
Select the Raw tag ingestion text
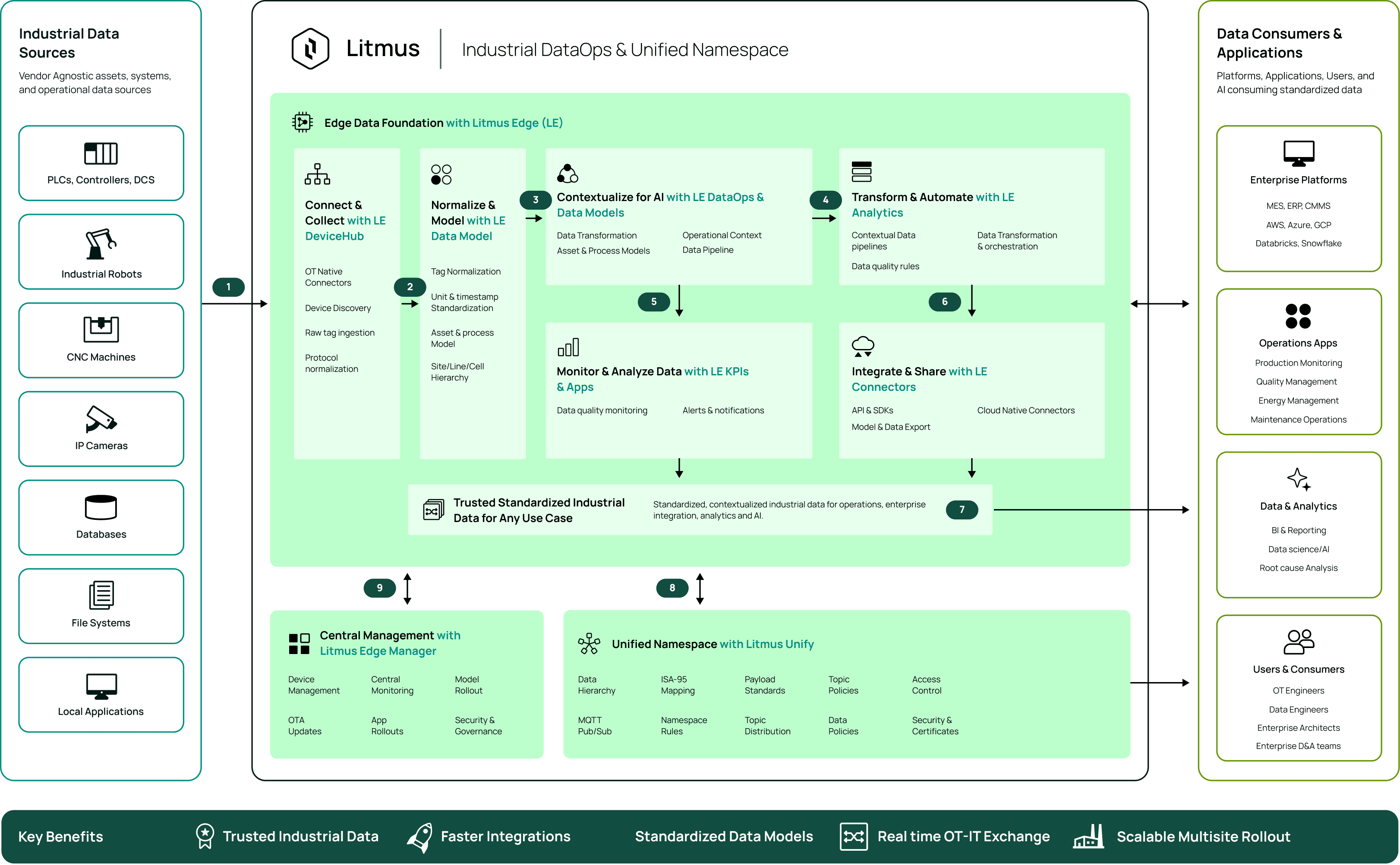(339, 333)
